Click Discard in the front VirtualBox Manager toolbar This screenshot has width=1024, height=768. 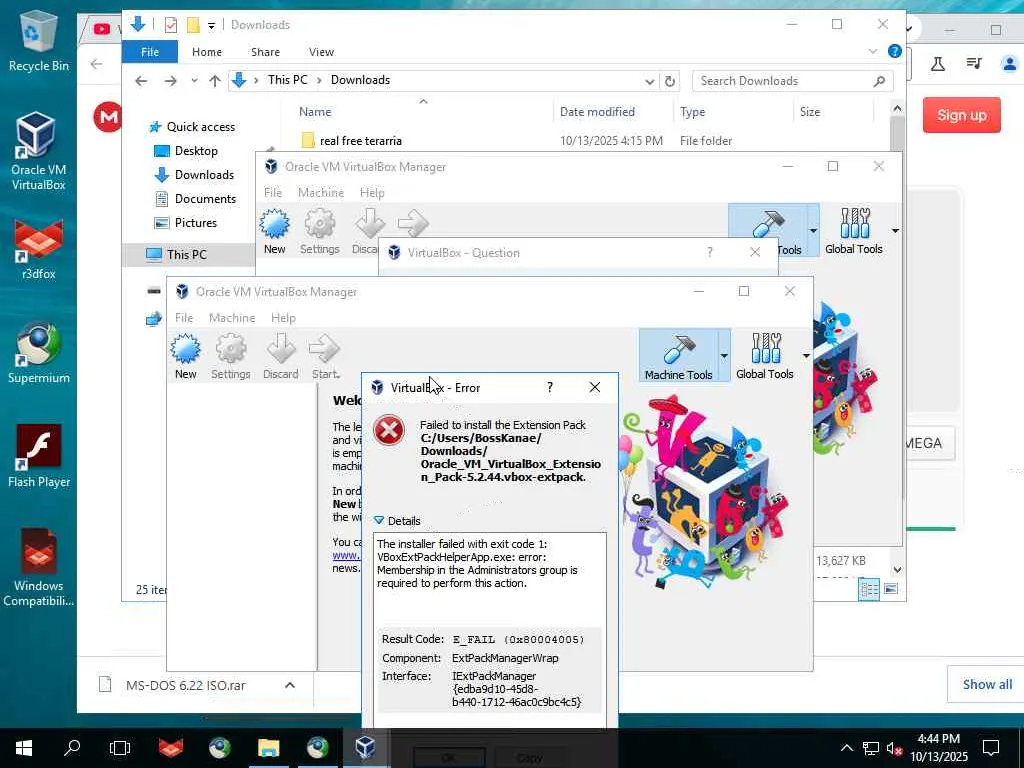click(x=281, y=357)
